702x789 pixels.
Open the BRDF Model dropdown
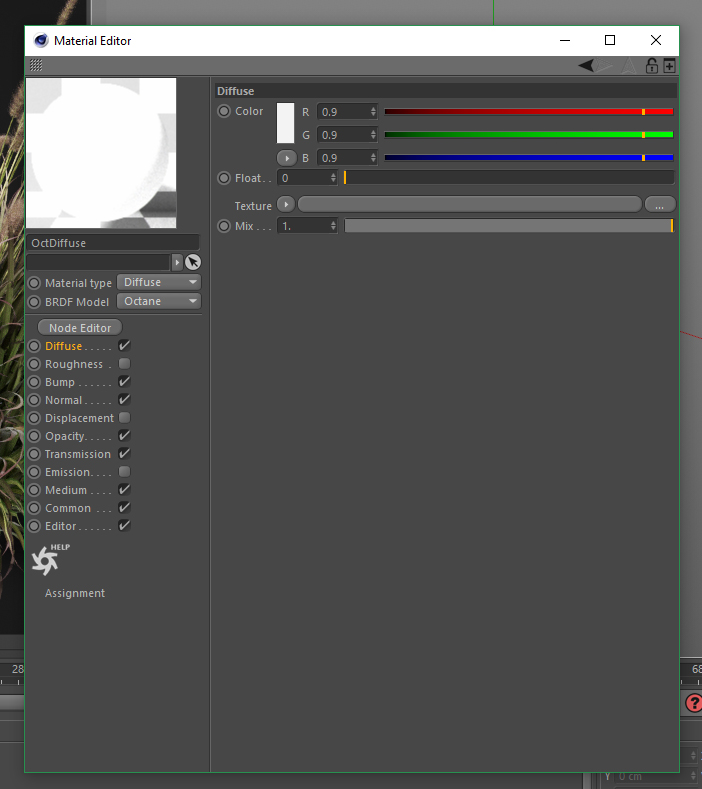(159, 301)
